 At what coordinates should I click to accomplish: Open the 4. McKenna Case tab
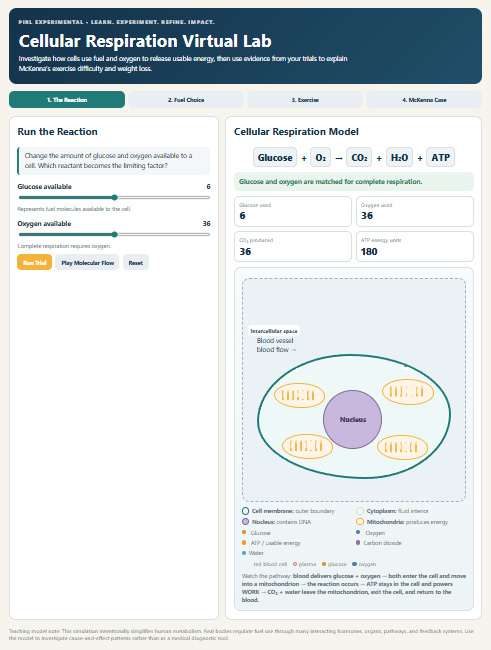coord(424,99)
